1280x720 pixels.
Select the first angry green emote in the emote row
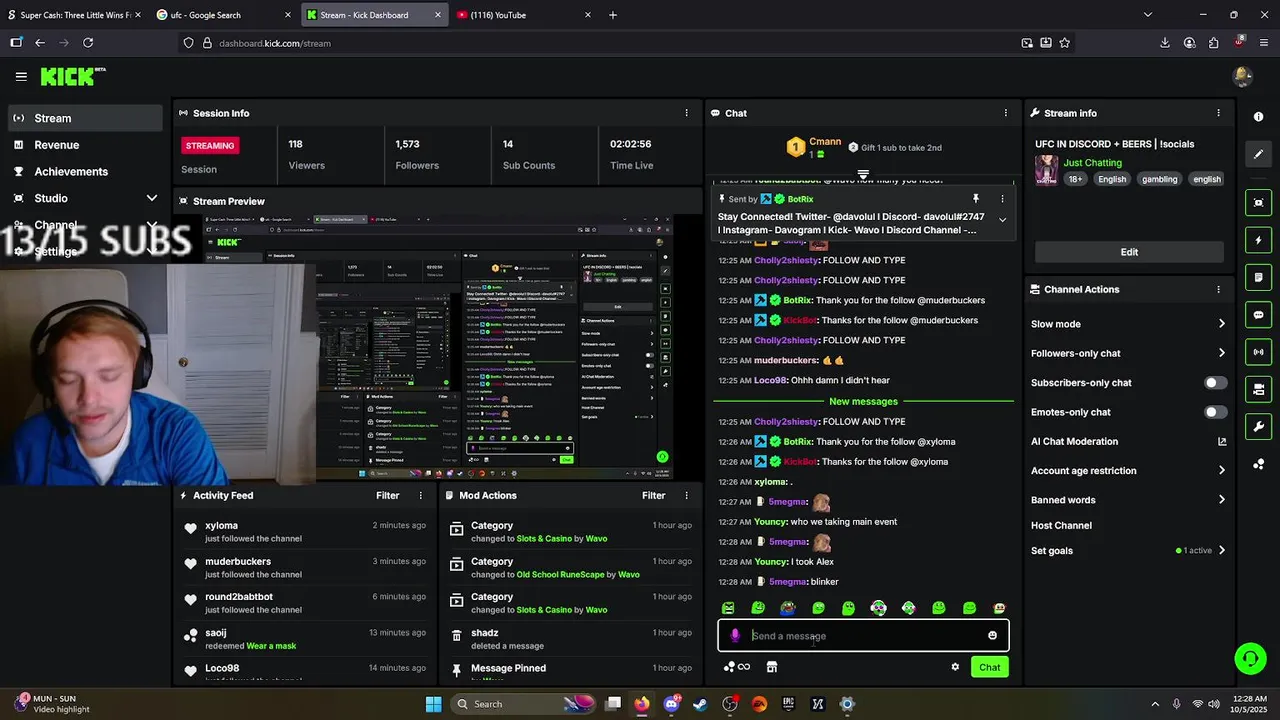click(x=728, y=608)
